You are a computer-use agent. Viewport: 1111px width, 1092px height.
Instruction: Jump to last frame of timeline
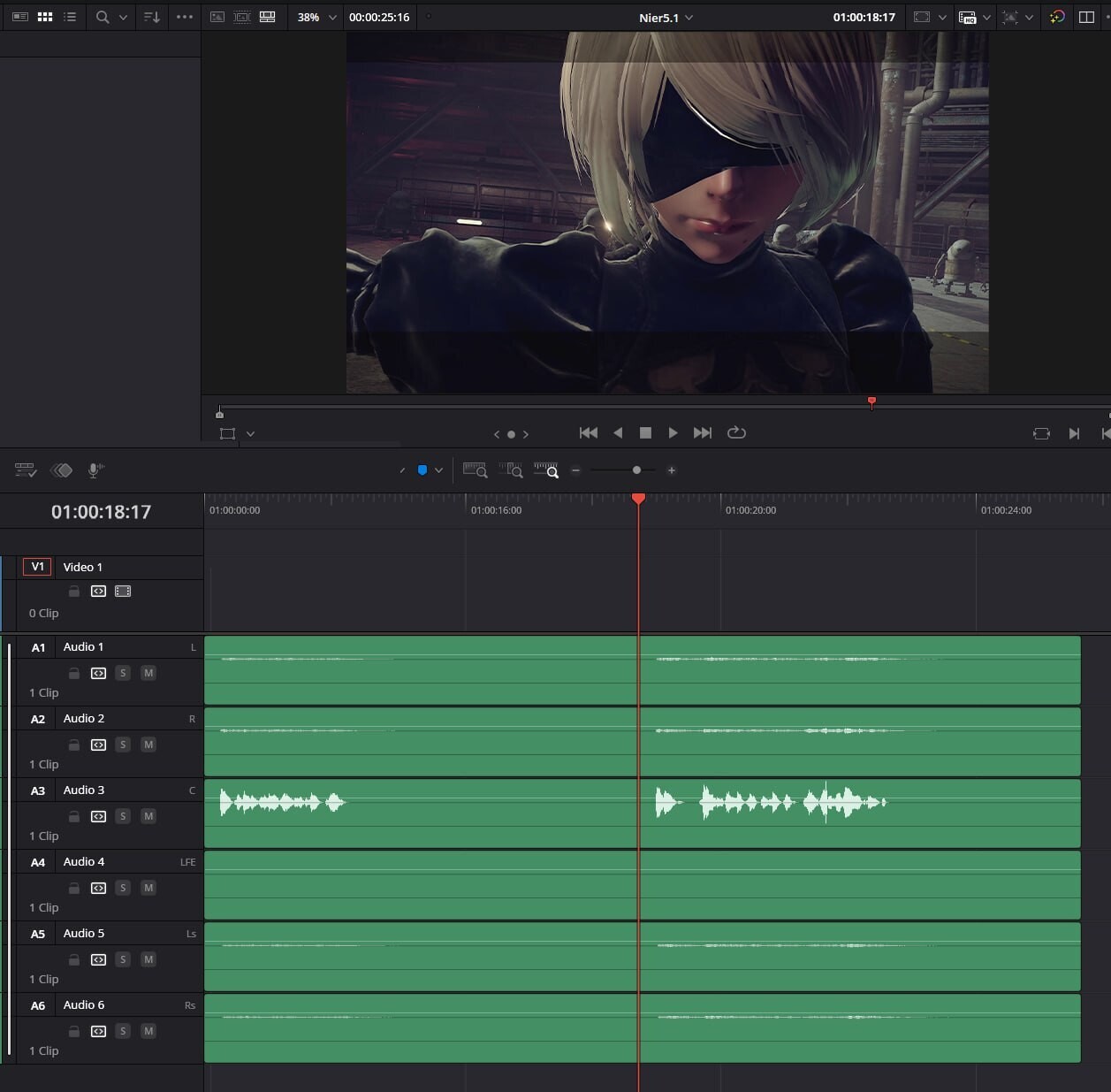pyautogui.click(x=703, y=432)
